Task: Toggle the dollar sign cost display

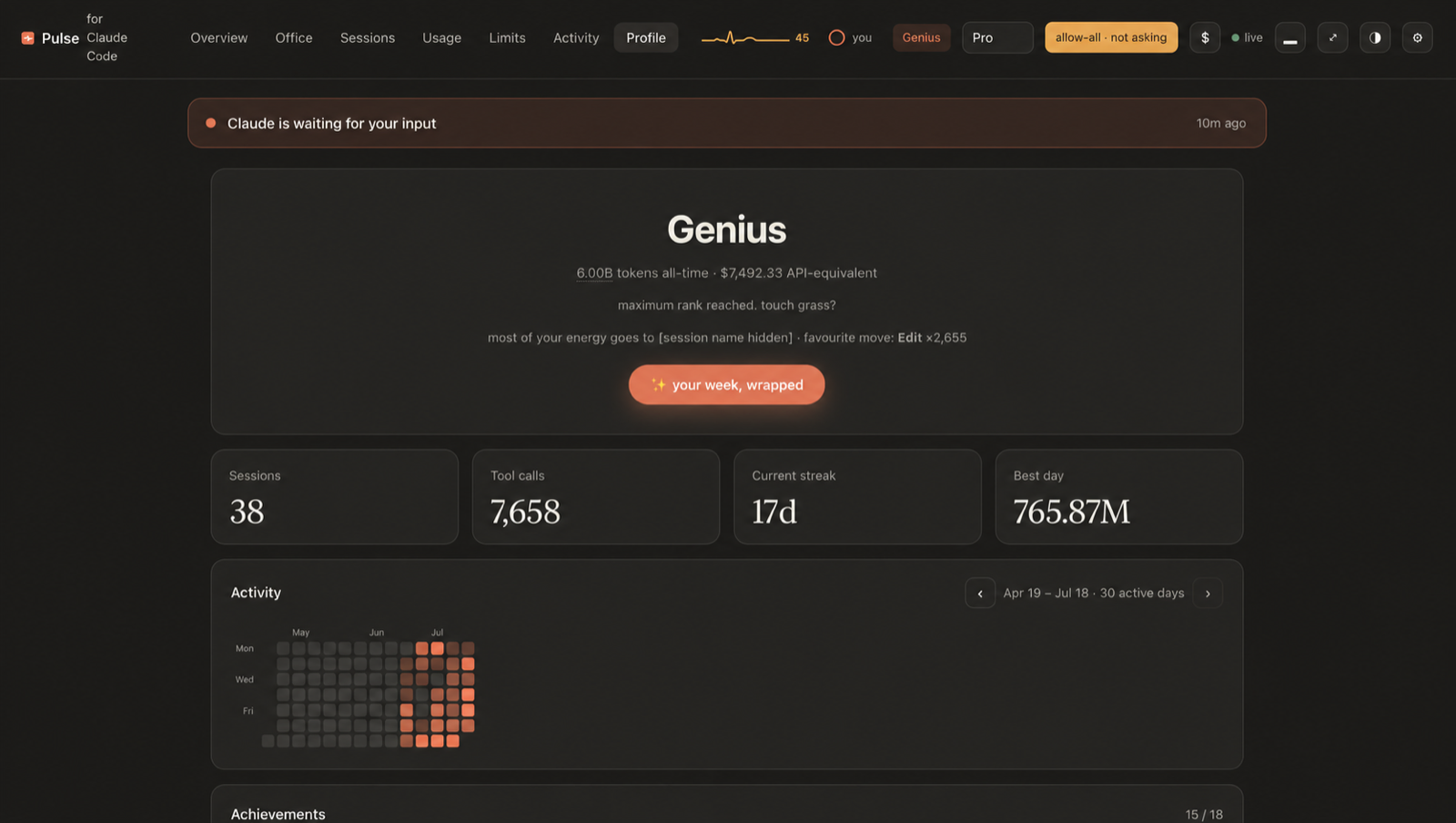Action: 1205,37
